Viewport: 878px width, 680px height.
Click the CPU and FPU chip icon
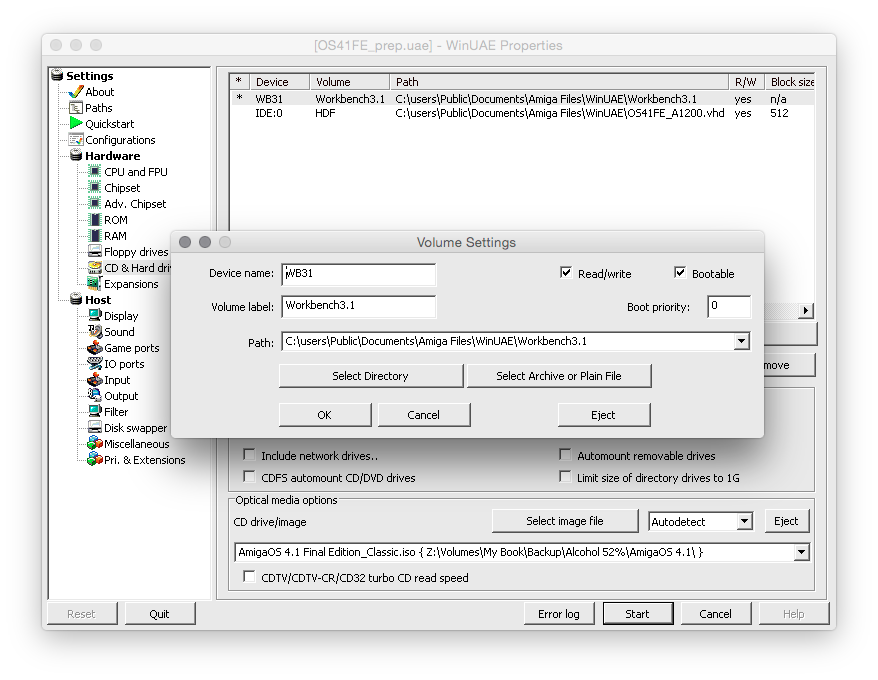pos(95,171)
